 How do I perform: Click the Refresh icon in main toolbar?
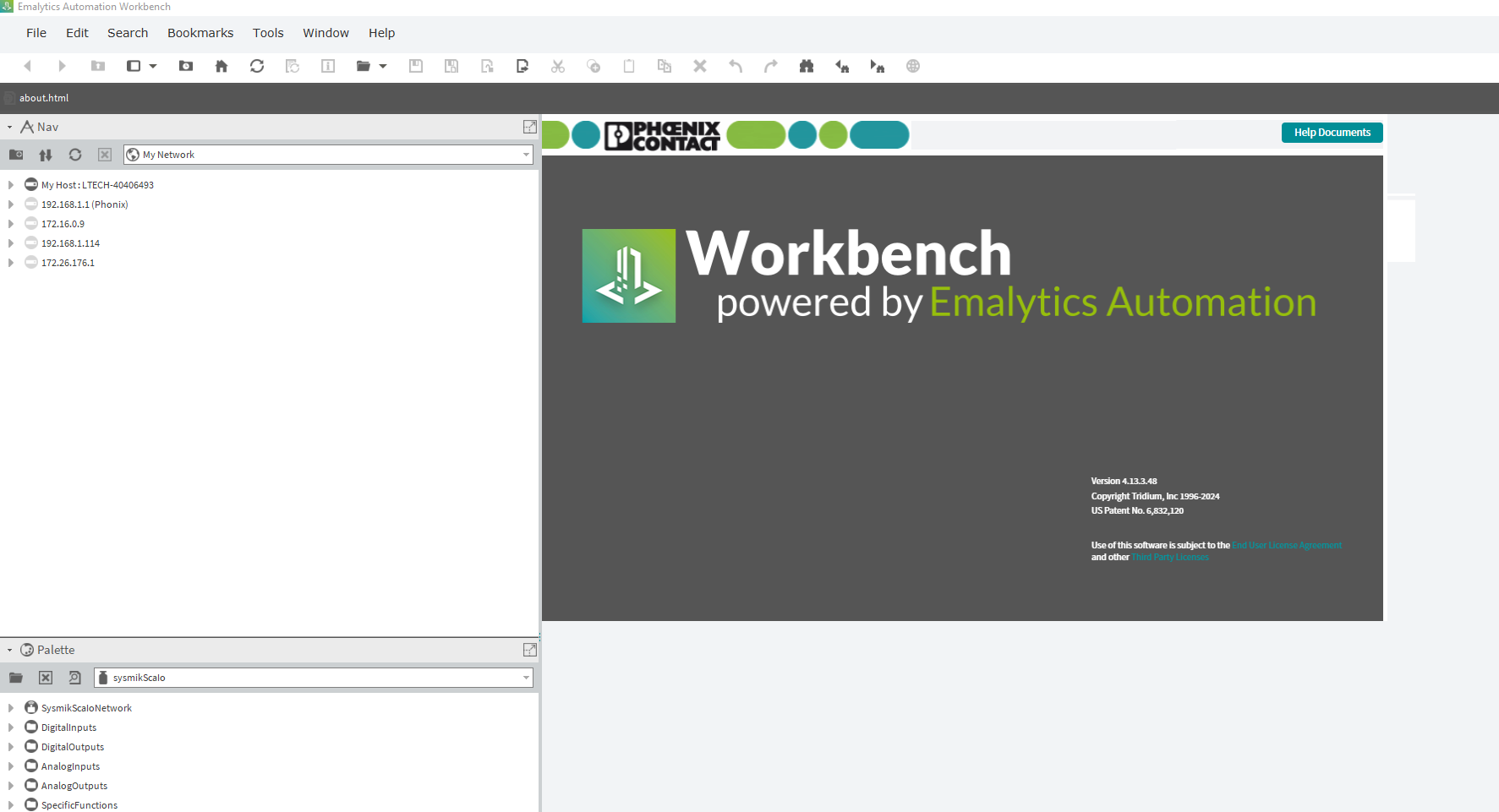coord(257,66)
